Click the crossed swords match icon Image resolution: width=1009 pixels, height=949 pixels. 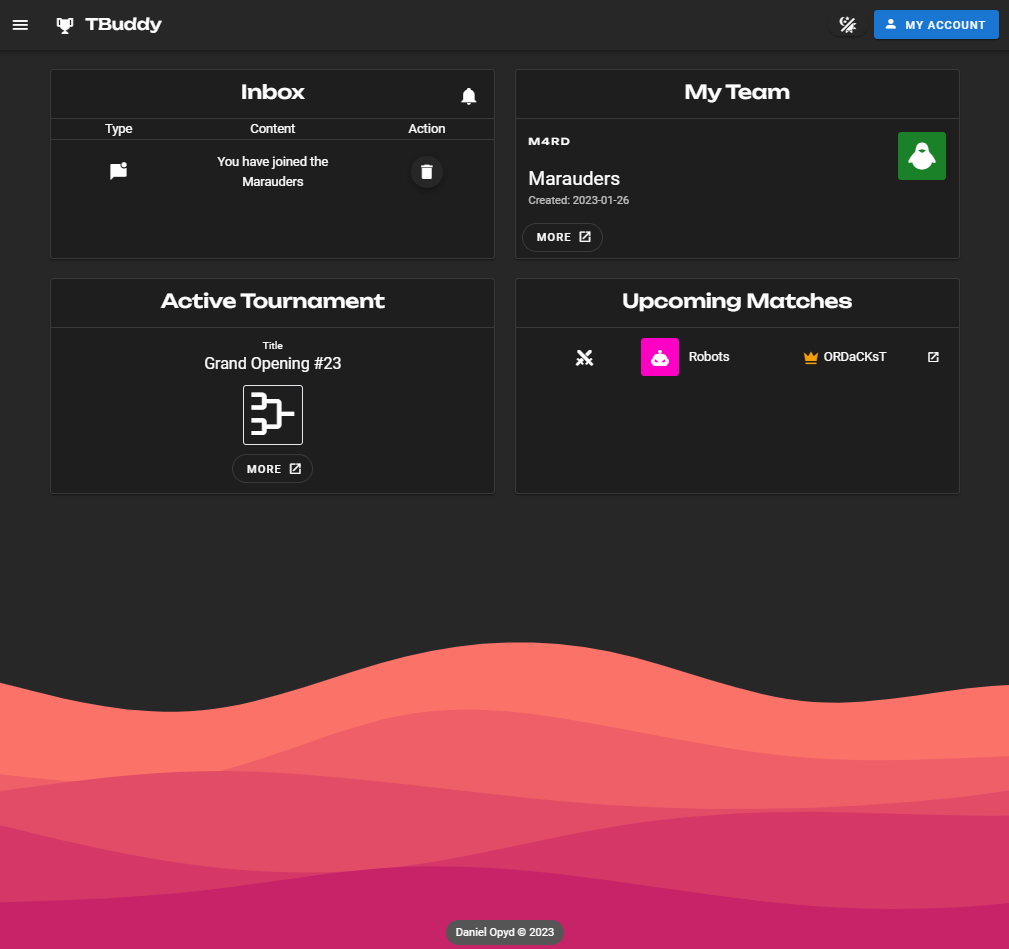584,358
